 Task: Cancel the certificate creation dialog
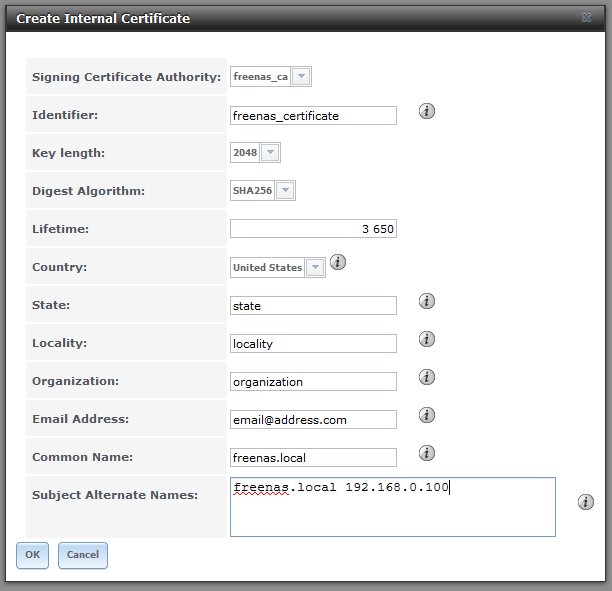click(x=83, y=555)
